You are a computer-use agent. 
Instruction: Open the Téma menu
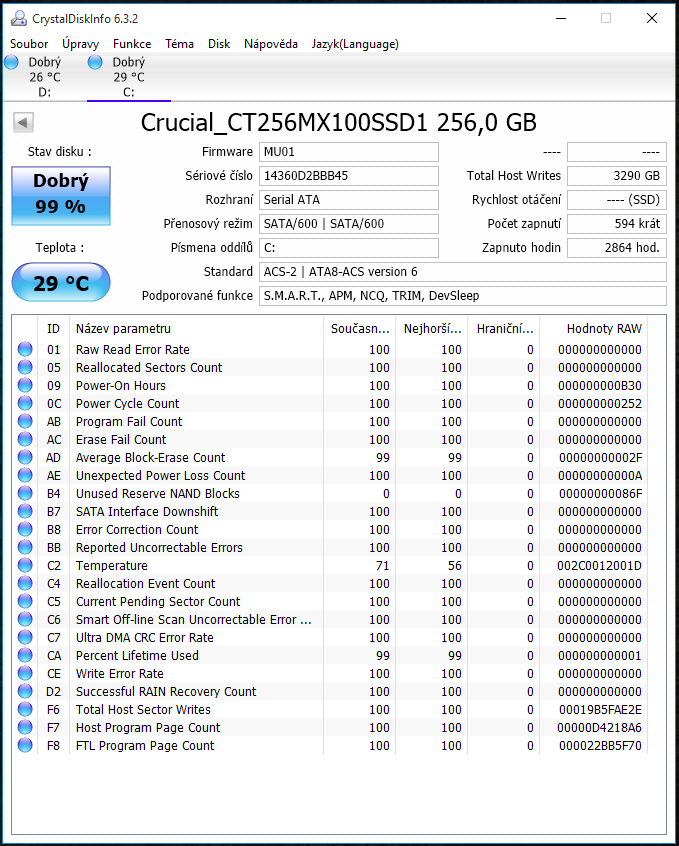(179, 44)
